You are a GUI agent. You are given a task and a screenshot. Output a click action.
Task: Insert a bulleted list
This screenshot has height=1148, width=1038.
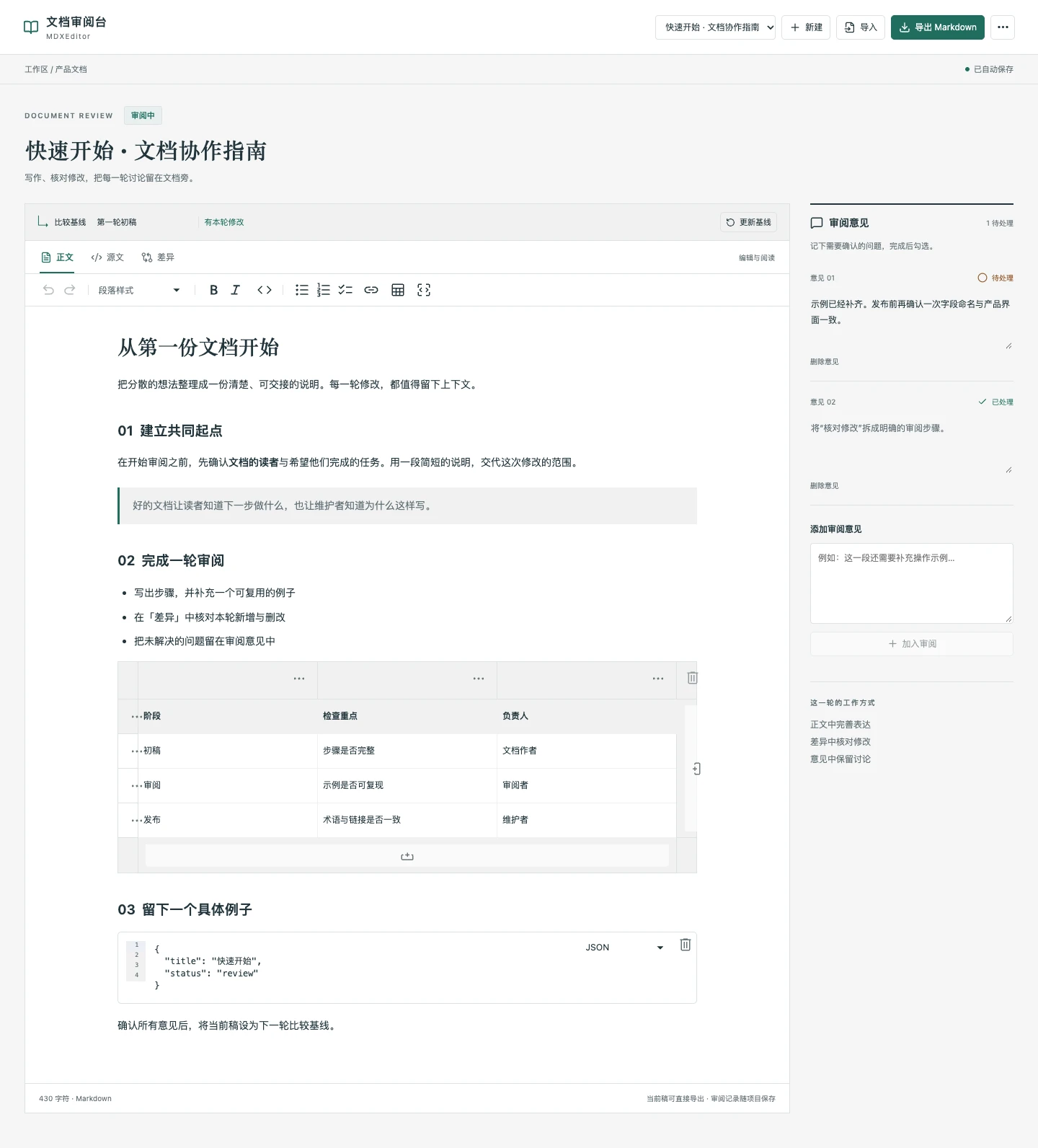302,290
